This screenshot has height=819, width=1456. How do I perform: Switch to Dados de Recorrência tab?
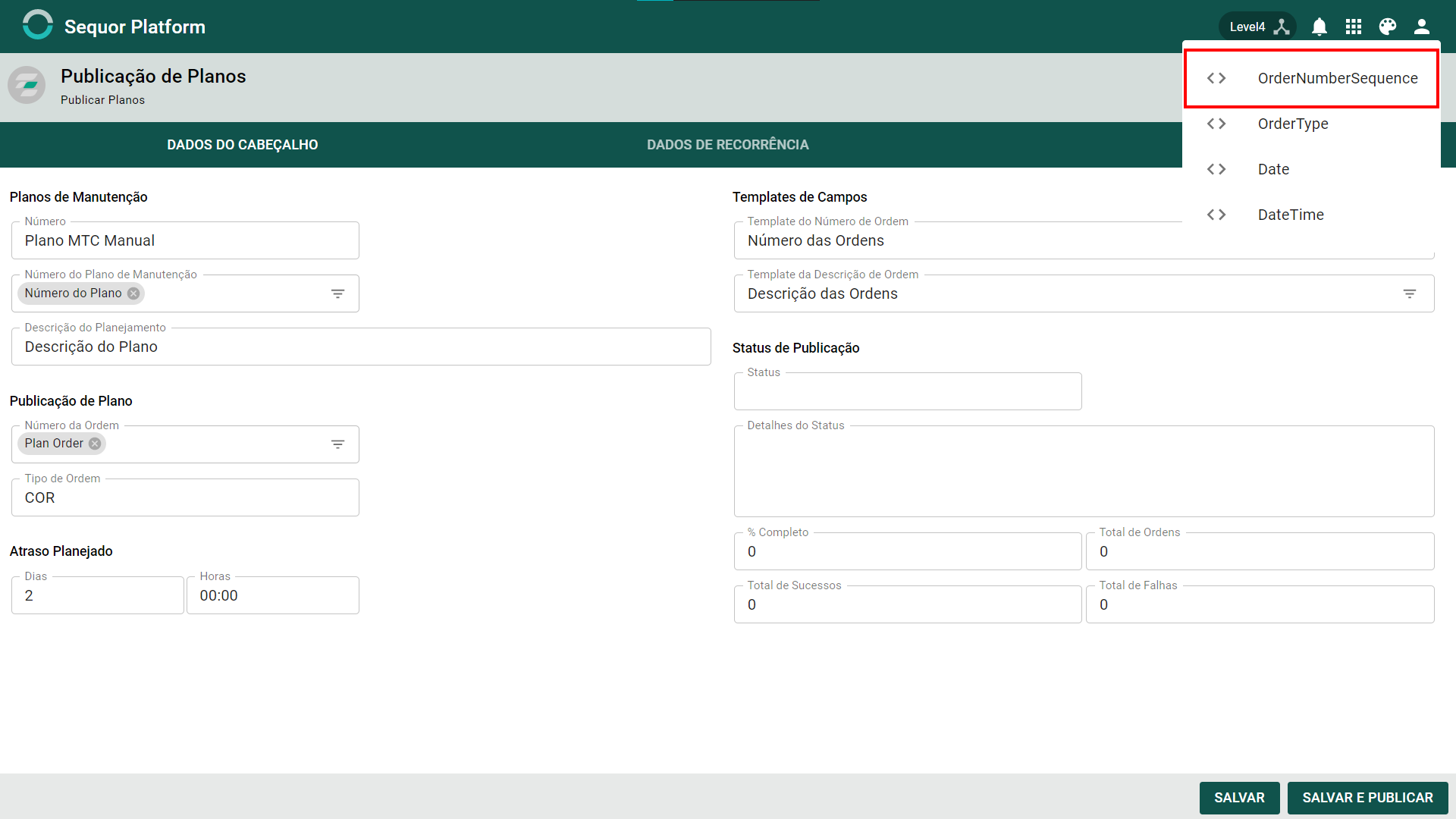(728, 145)
